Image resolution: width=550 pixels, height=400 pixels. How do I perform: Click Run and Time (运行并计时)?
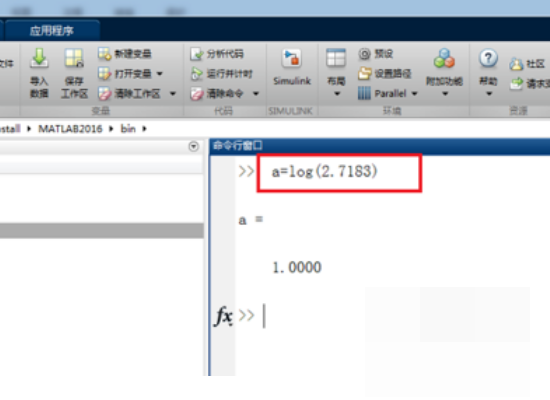[x=222, y=74]
